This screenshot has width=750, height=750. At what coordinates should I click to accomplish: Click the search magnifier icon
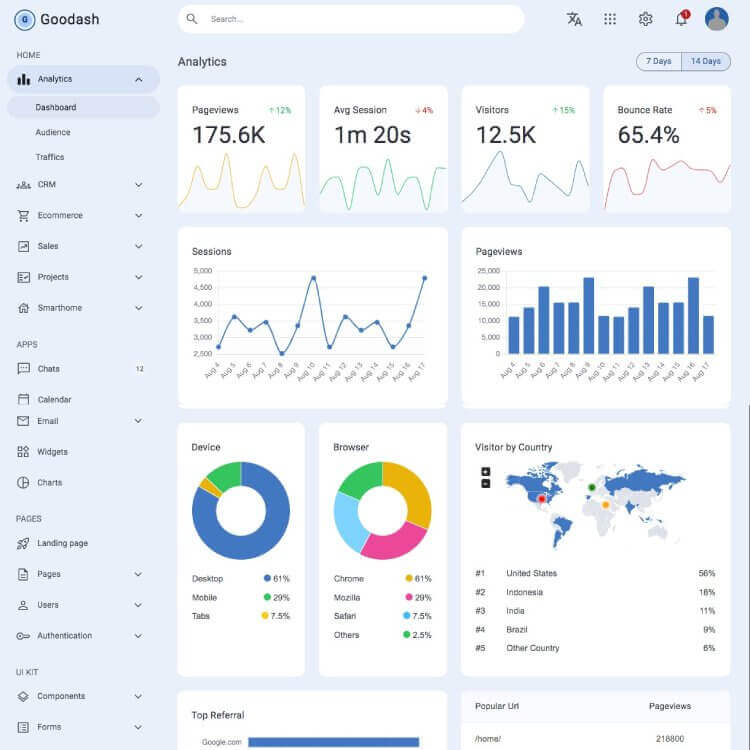coord(192,19)
